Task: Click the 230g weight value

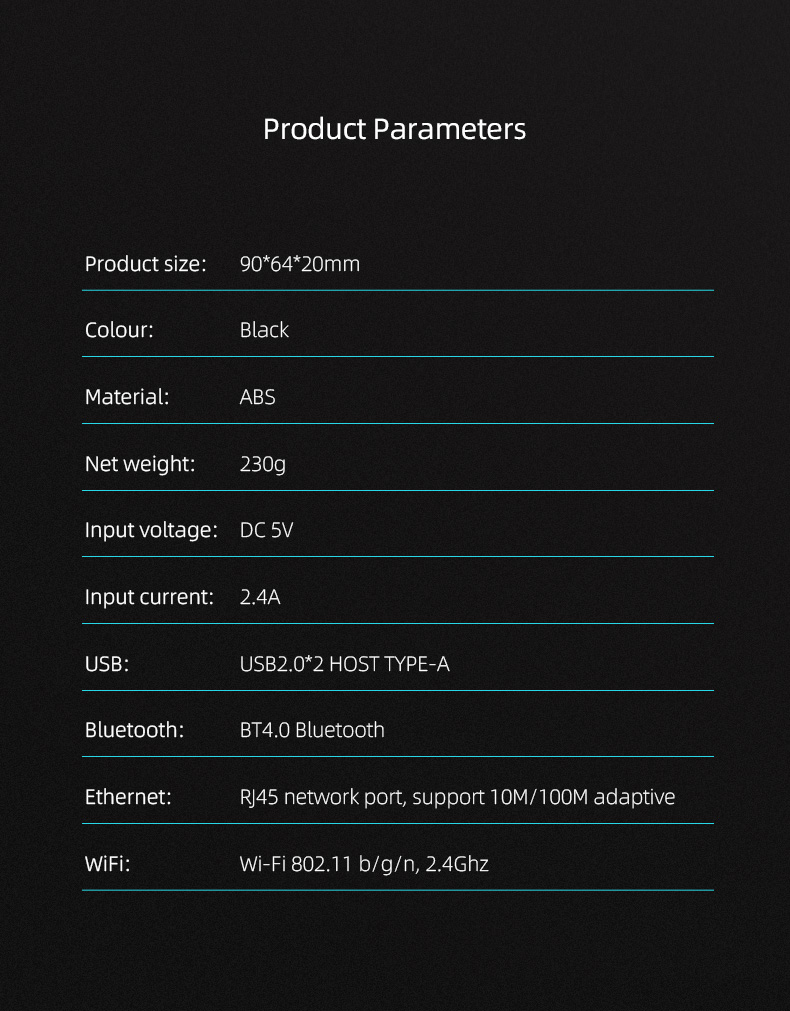Action: pyautogui.click(x=262, y=464)
